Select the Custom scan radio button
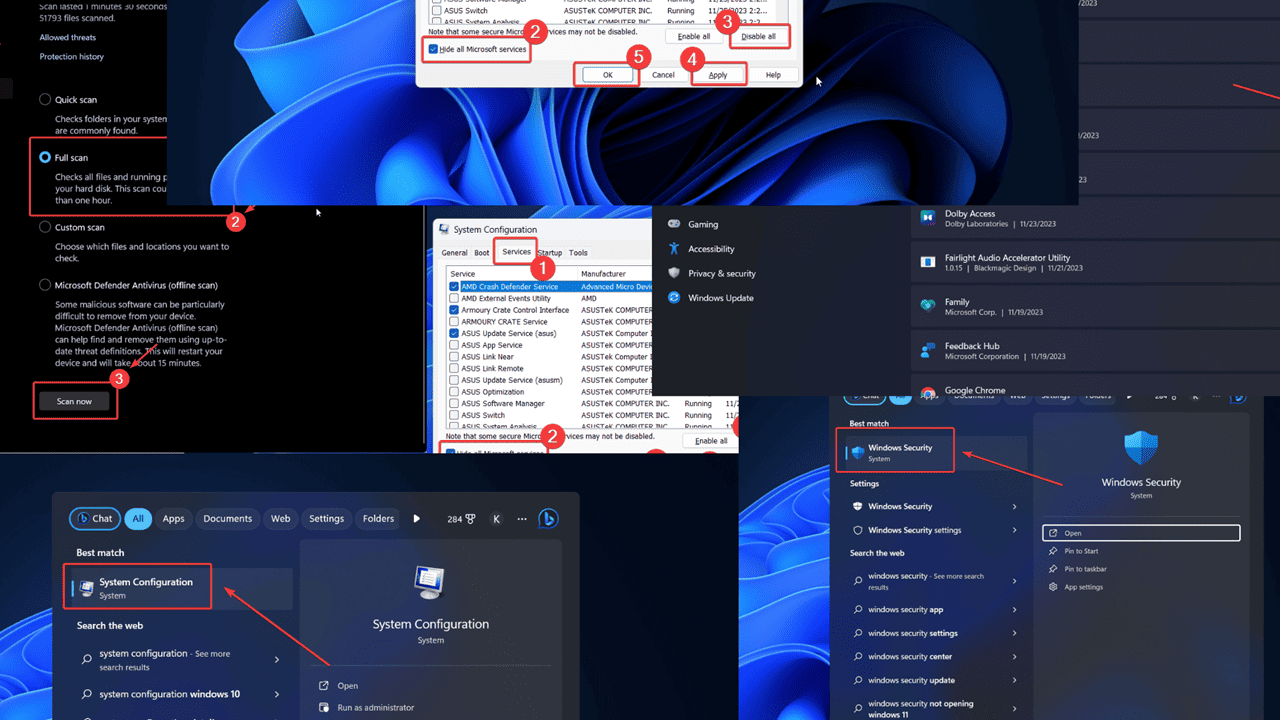Viewport: 1280px width, 720px height. tap(45, 227)
